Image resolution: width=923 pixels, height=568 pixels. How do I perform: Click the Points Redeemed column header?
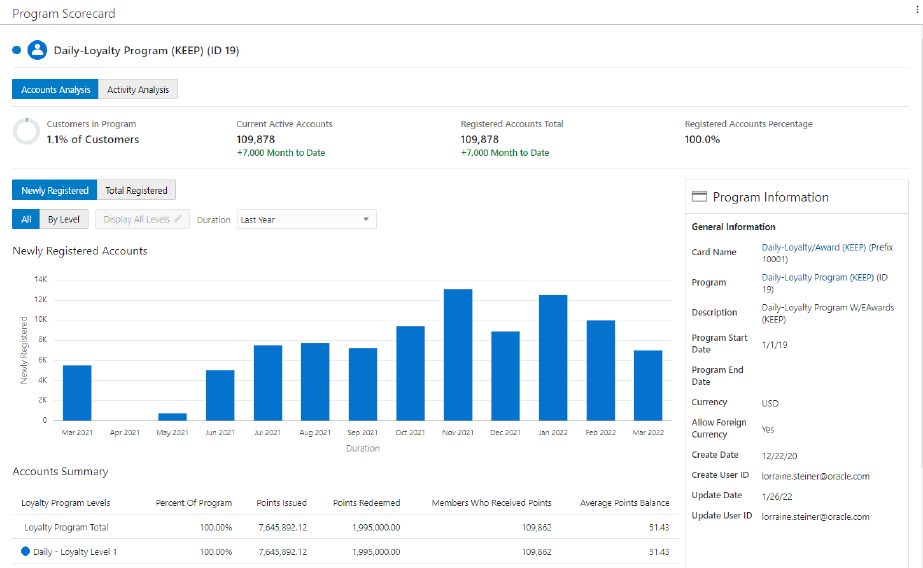[x=367, y=503]
